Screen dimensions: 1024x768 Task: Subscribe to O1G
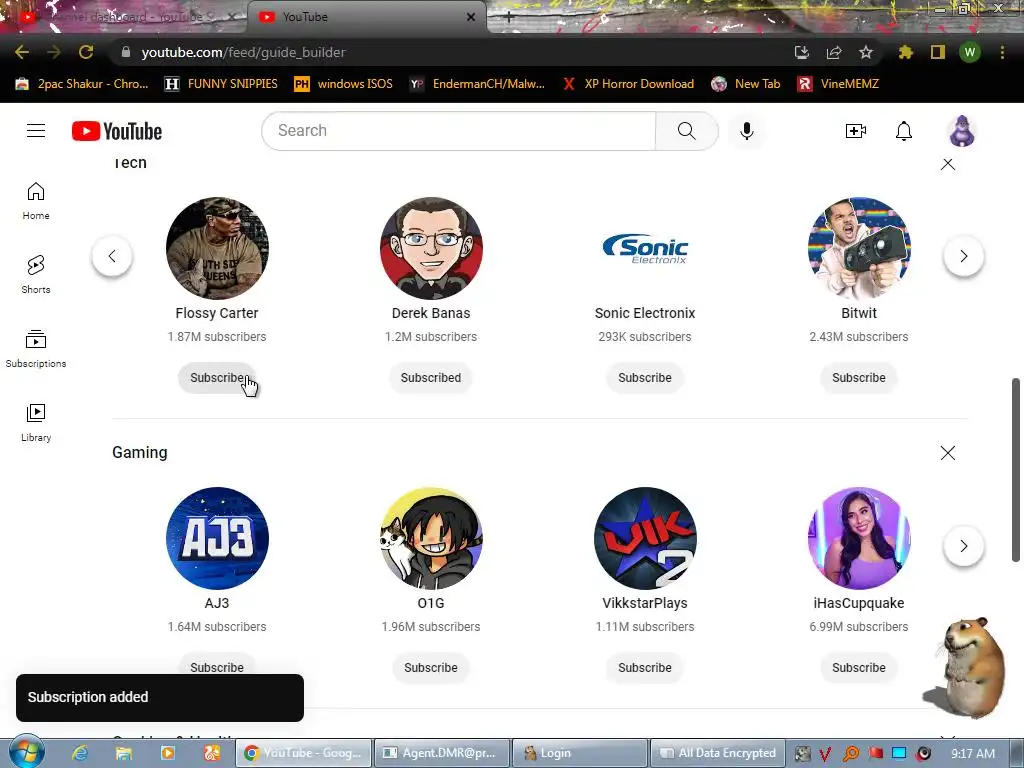pos(431,667)
